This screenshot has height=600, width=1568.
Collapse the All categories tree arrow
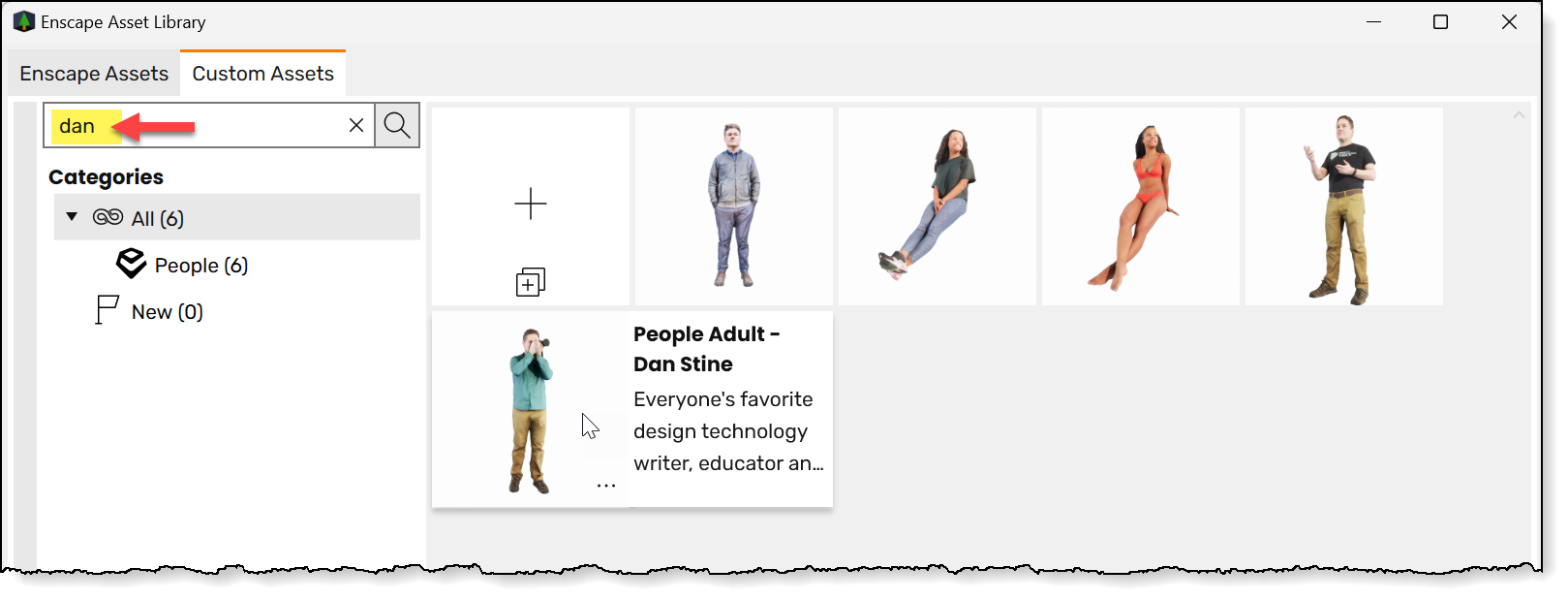[72, 216]
